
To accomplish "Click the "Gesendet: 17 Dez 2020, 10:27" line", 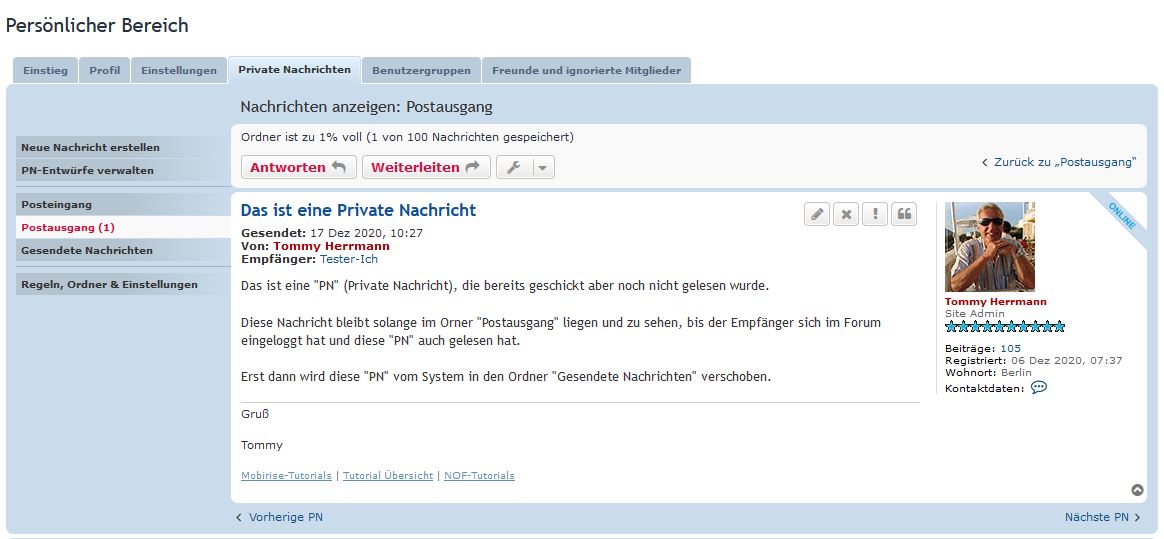I will click(x=332, y=232).
